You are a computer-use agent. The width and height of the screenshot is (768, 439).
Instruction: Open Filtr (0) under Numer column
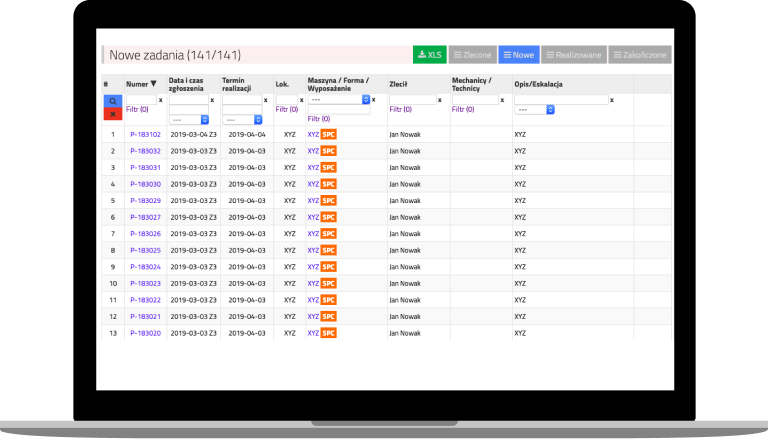[x=137, y=109]
